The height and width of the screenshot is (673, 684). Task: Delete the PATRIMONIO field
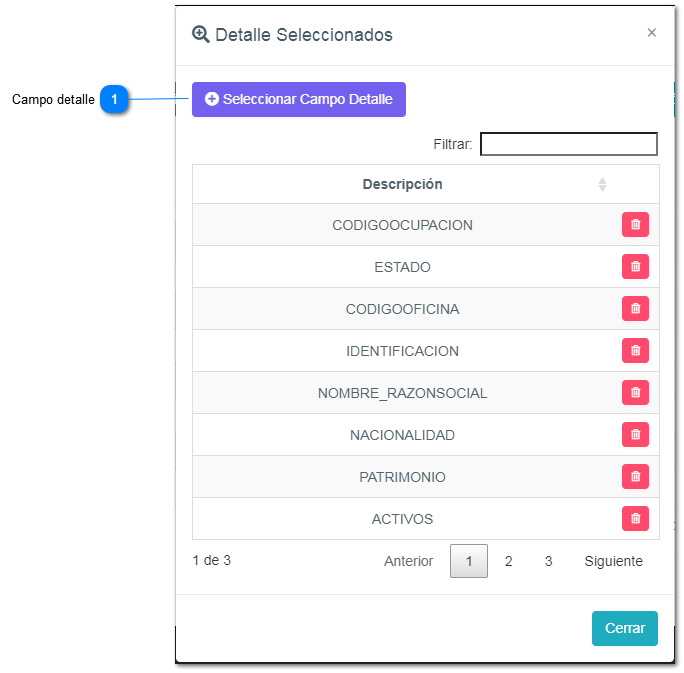(635, 477)
